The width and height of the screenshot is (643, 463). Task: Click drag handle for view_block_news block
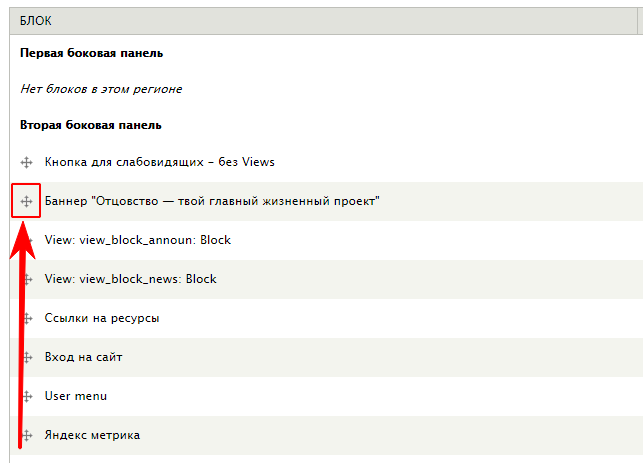(26, 279)
